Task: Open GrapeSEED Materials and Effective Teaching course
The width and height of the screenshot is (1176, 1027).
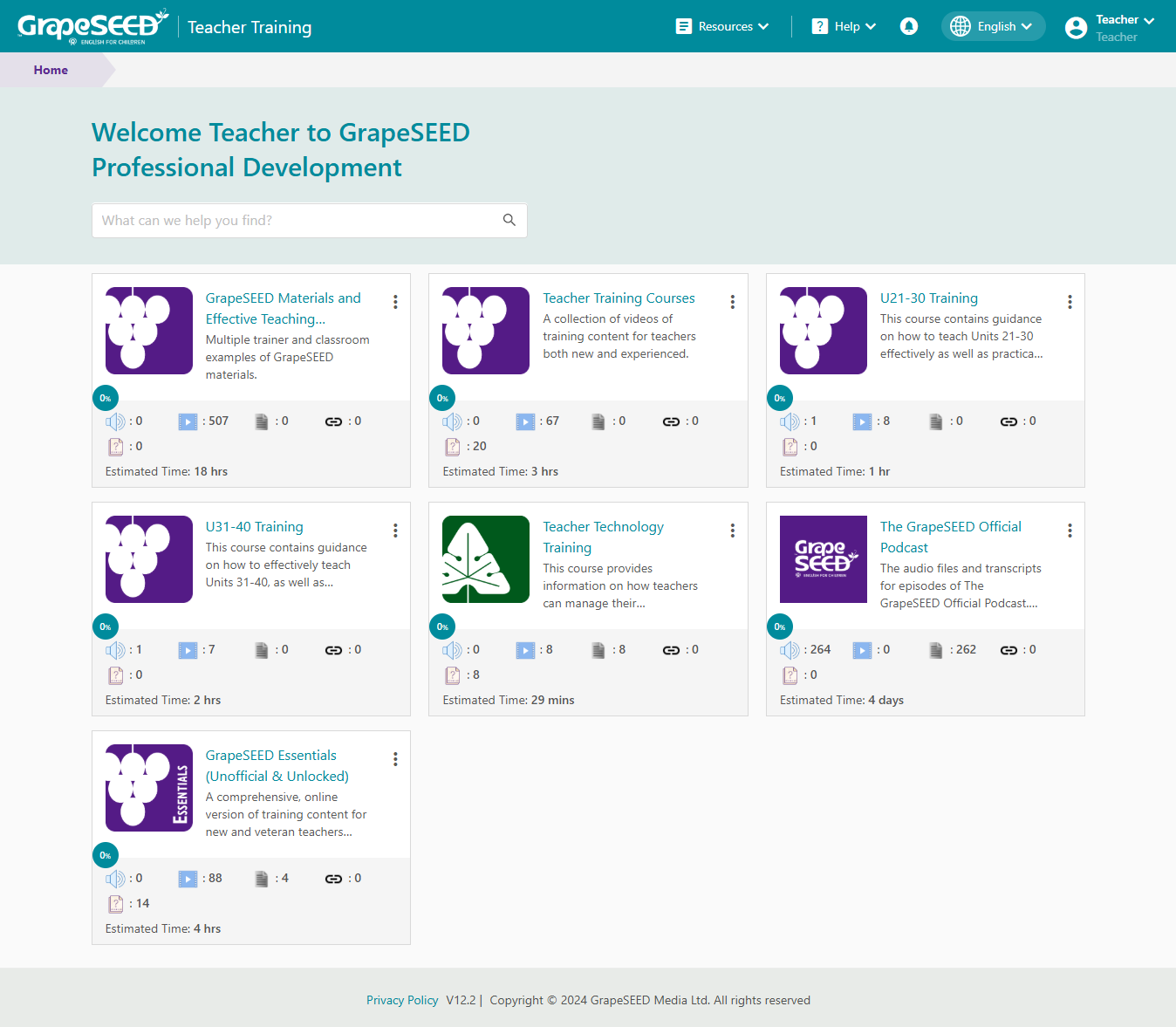Action: coord(283,309)
